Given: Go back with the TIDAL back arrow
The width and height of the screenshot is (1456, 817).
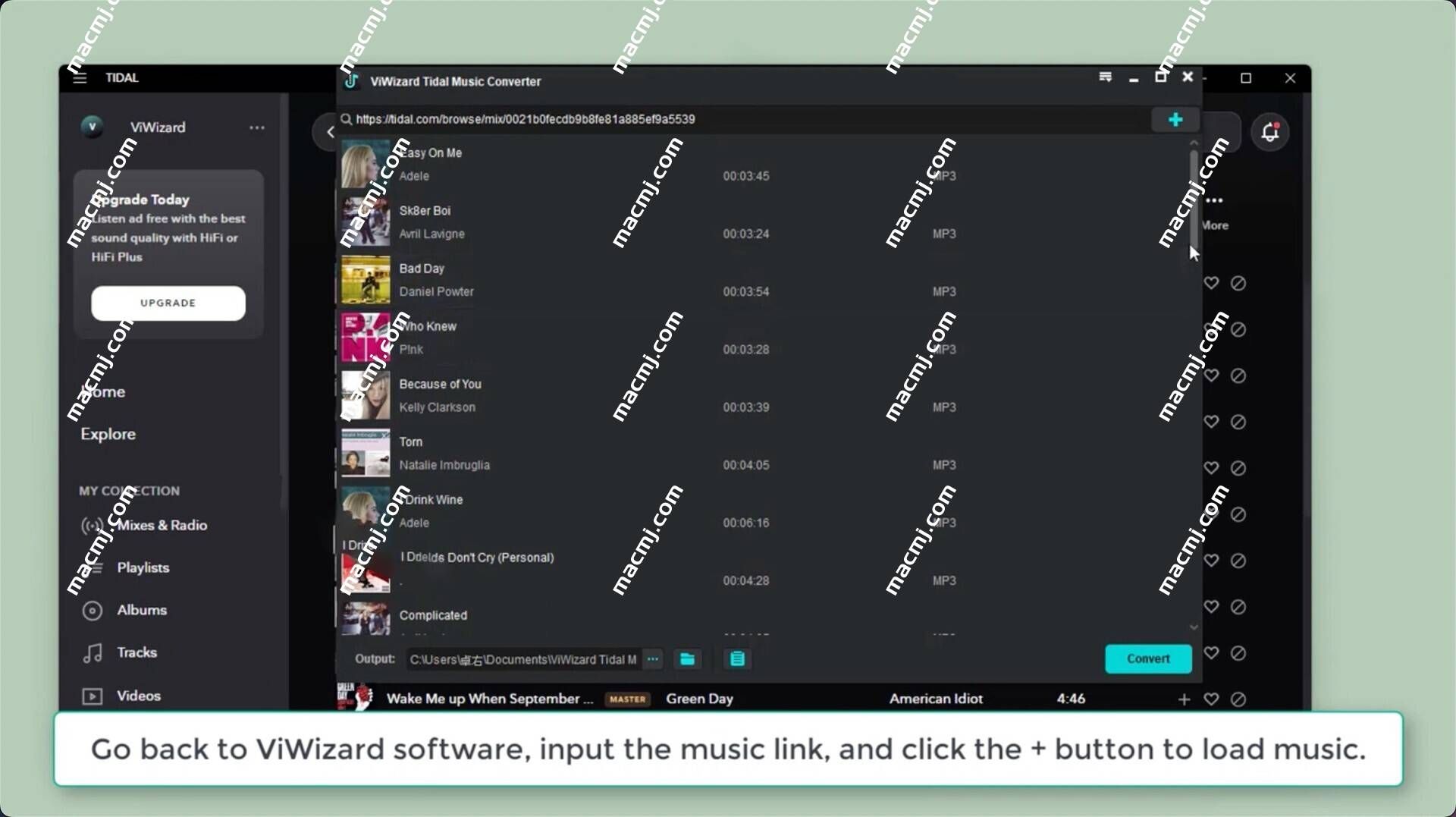Looking at the screenshot, I should pyautogui.click(x=330, y=132).
